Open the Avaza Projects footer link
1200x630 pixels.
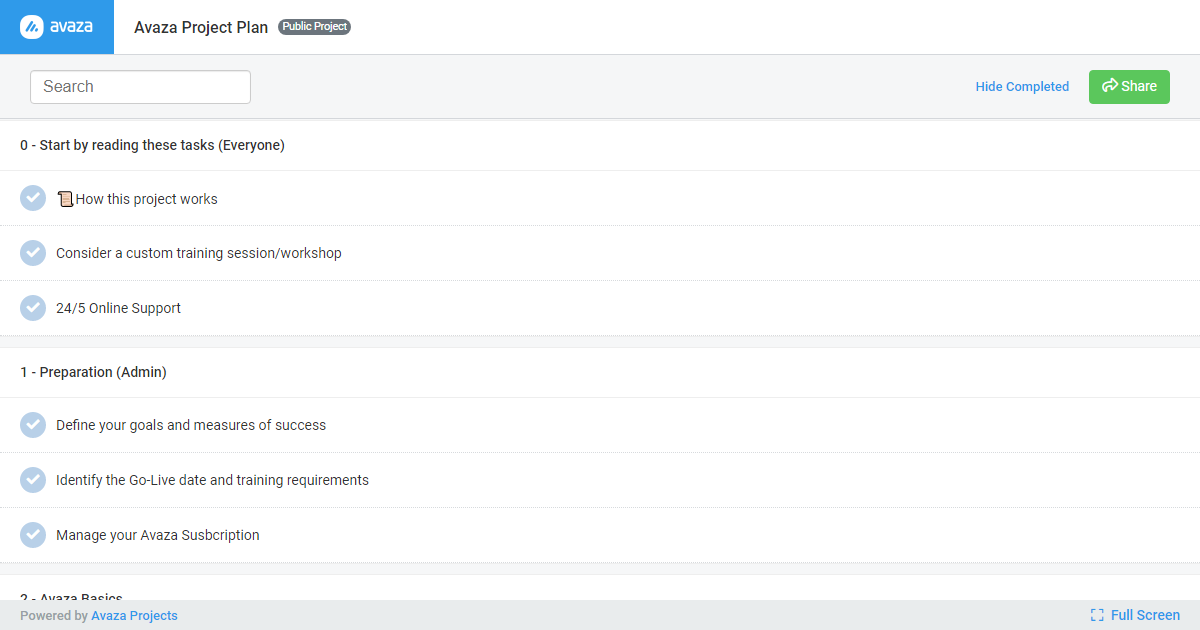click(134, 615)
